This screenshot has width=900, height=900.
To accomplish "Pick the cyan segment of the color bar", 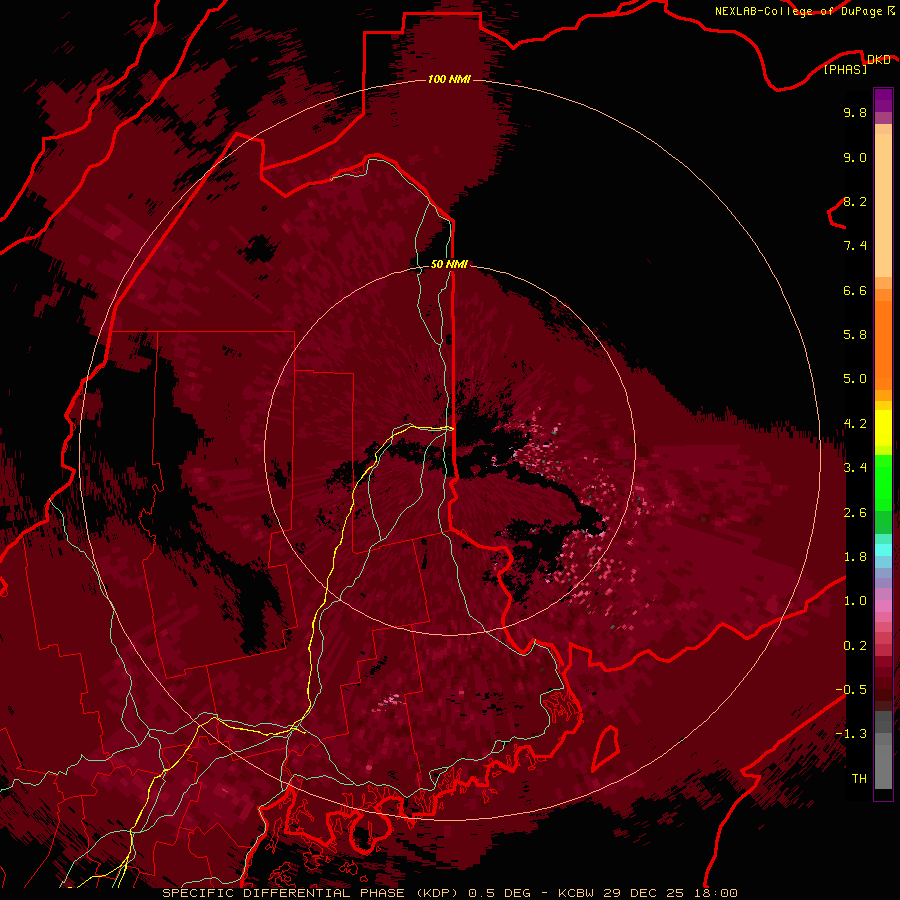I will coord(883,550).
